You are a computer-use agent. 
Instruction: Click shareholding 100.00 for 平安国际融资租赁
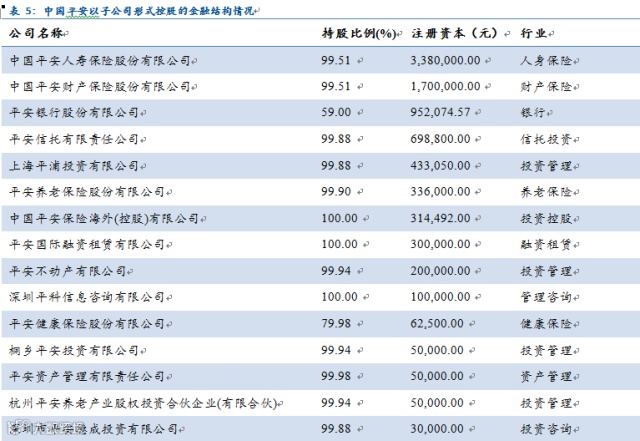click(340, 244)
